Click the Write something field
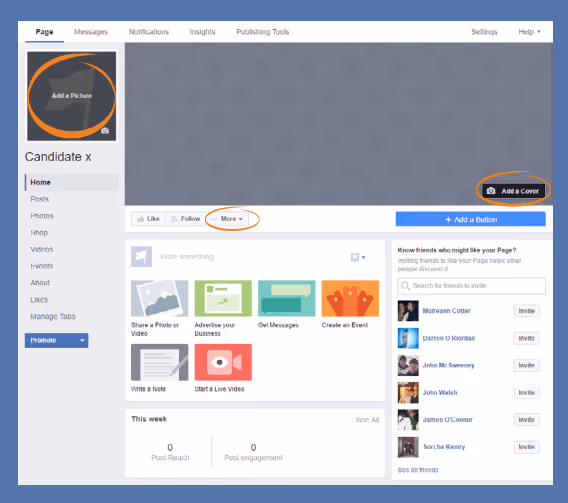 click(187, 257)
